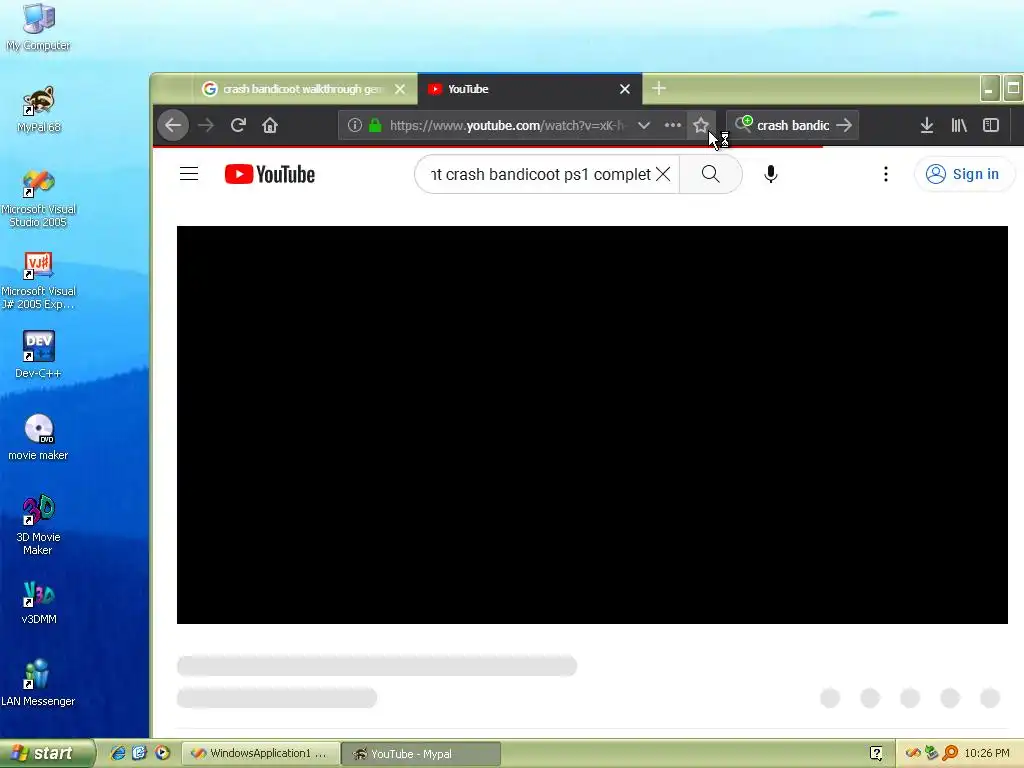
Task: Switch to crash bandicoot walkthrough Google tab
Action: pos(302,89)
